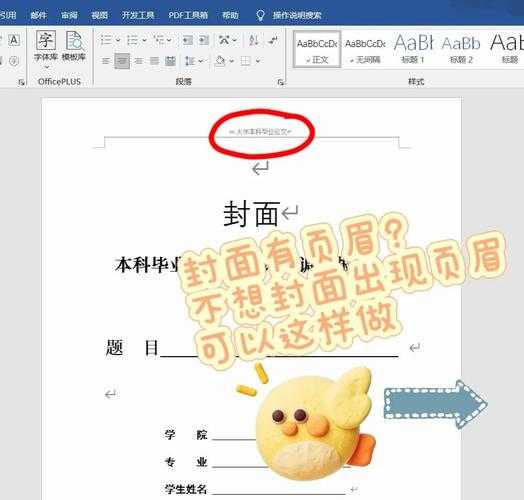The height and width of the screenshot is (500, 524).
Task: Click the 学 院 label text
Action: tap(186, 434)
